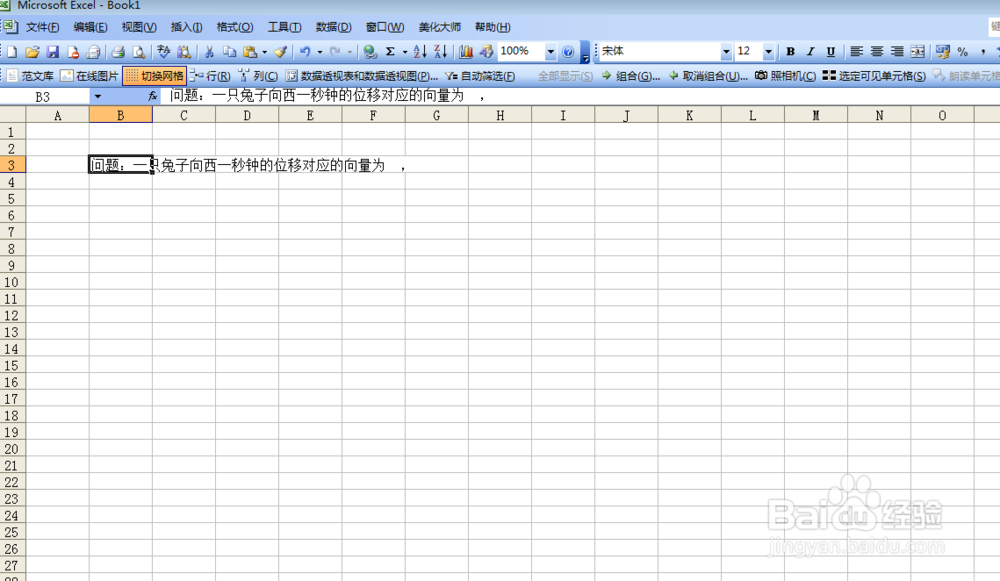The width and height of the screenshot is (1000, 581).
Task: Click the 列(C) button
Action: click(x=258, y=76)
